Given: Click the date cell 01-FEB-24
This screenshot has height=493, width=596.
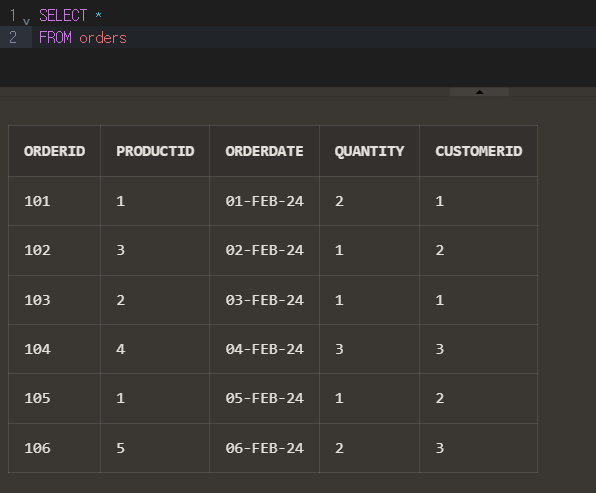Looking at the screenshot, I should [x=264, y=201].
